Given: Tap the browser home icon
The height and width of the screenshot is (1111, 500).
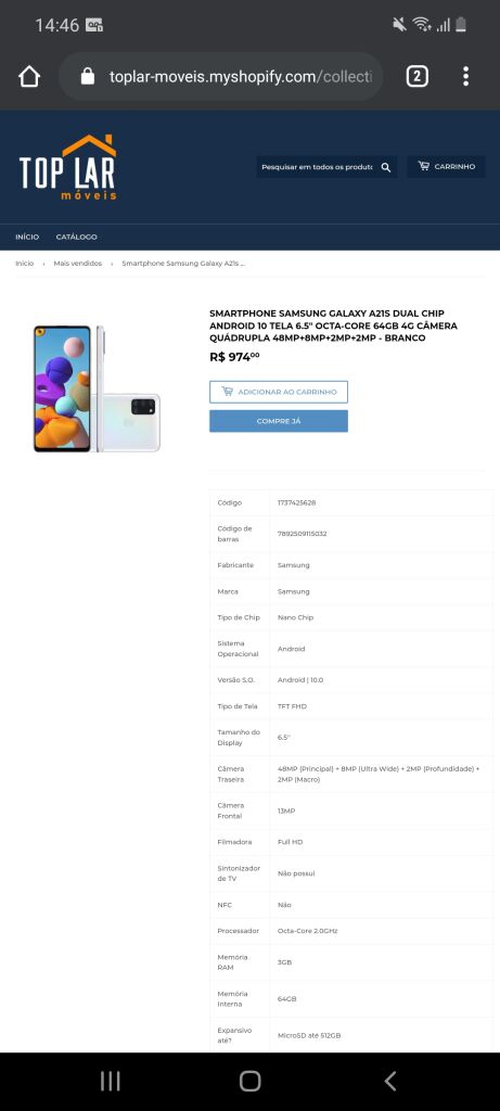Looking at the screenshot, I should (x=29, y=77).
